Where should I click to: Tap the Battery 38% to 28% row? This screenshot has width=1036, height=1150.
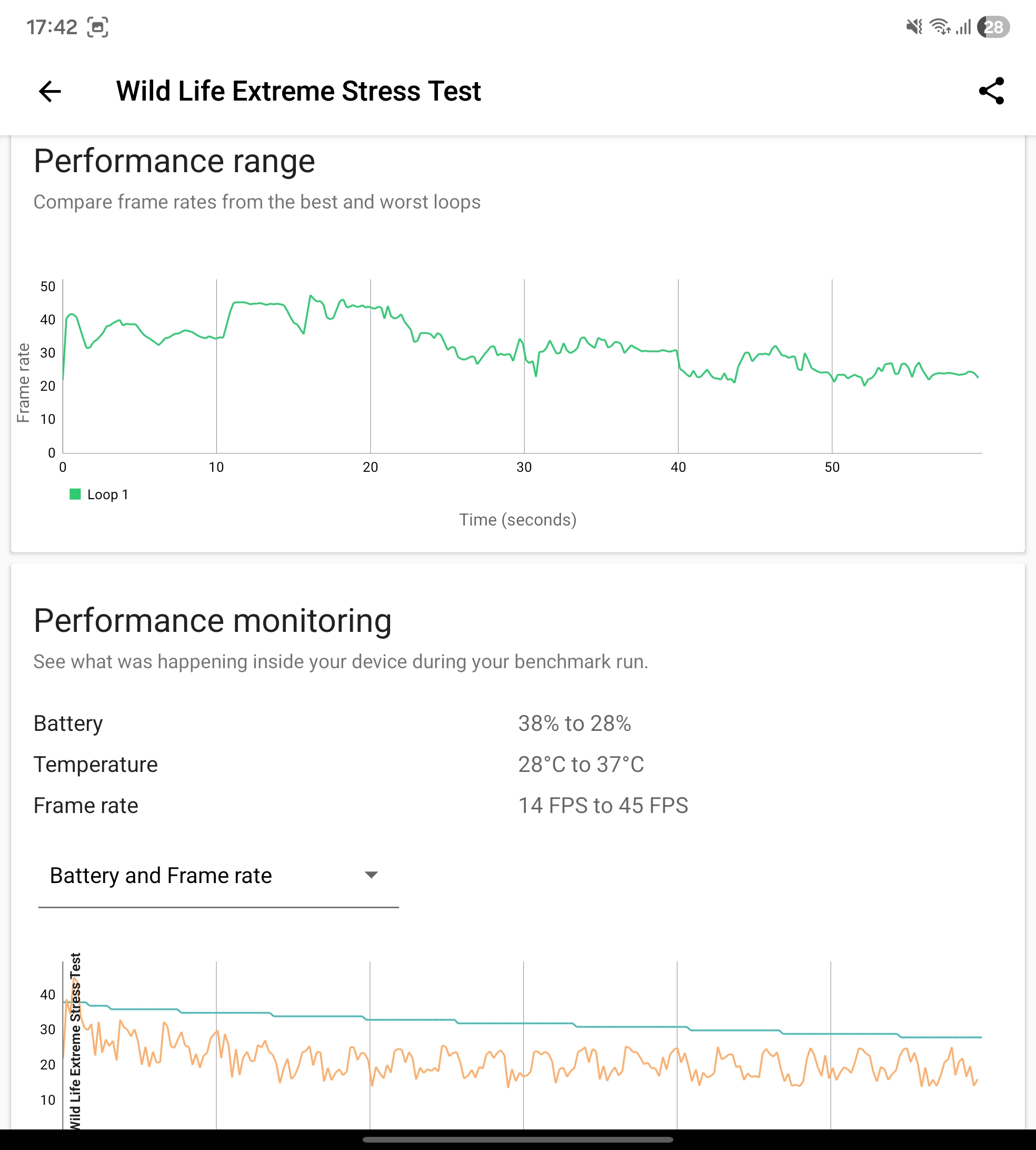pyautogui.click(x=332, y=723)
